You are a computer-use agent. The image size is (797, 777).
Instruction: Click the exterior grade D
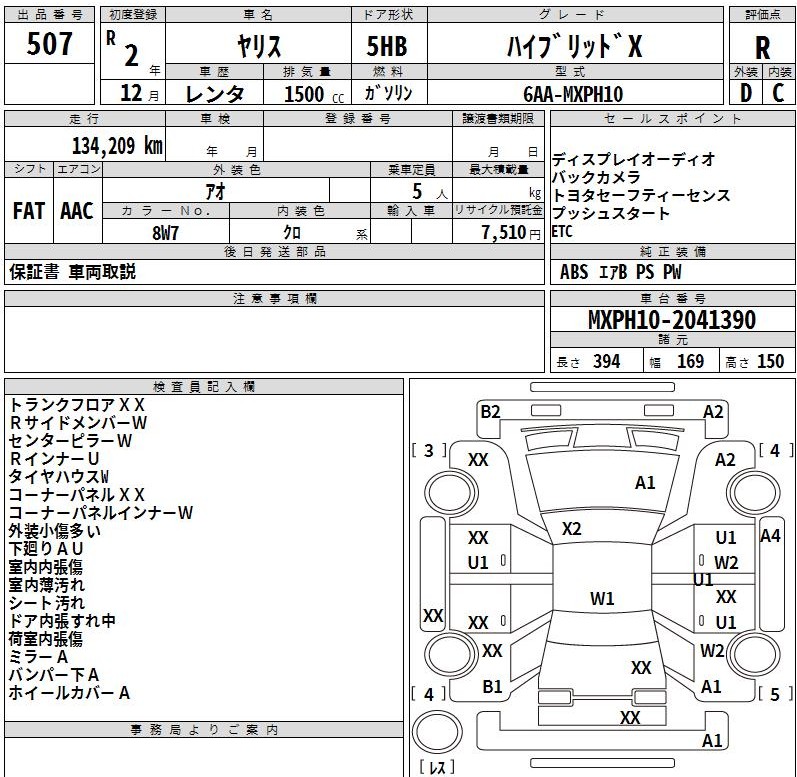[x=746, y=93]
